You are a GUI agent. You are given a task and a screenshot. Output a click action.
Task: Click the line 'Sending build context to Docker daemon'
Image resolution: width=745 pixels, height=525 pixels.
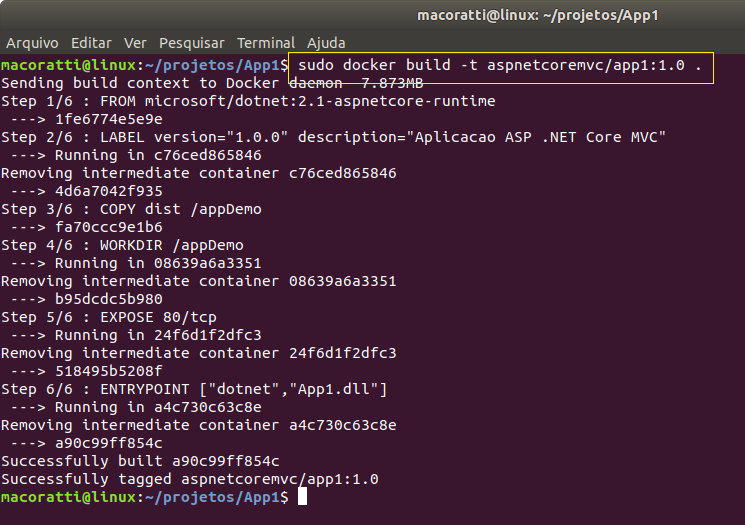212,83
